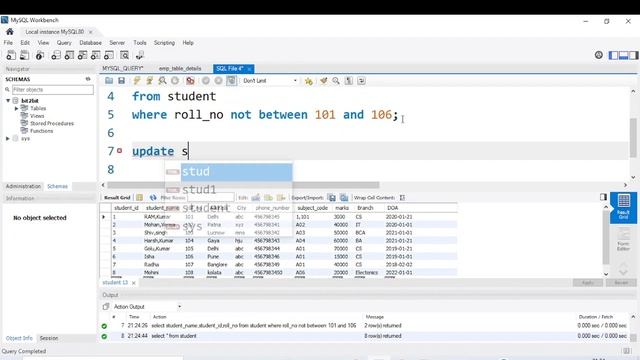Export recordset to file icon

coord(332,198)
